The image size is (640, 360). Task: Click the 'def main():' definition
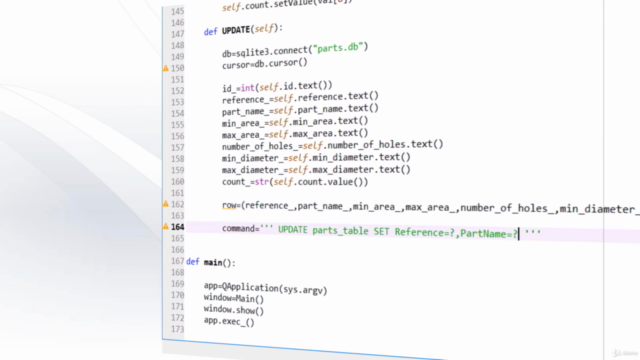[x=211, y=262]
